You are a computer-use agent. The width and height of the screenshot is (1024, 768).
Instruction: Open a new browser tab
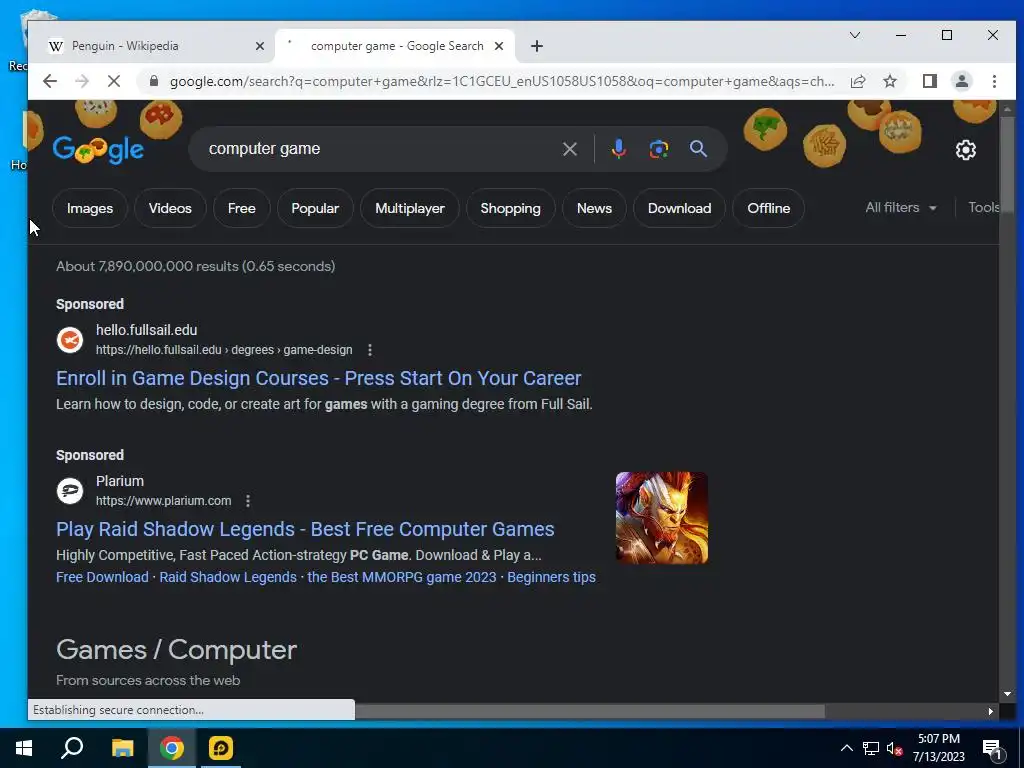pos(536,46)
